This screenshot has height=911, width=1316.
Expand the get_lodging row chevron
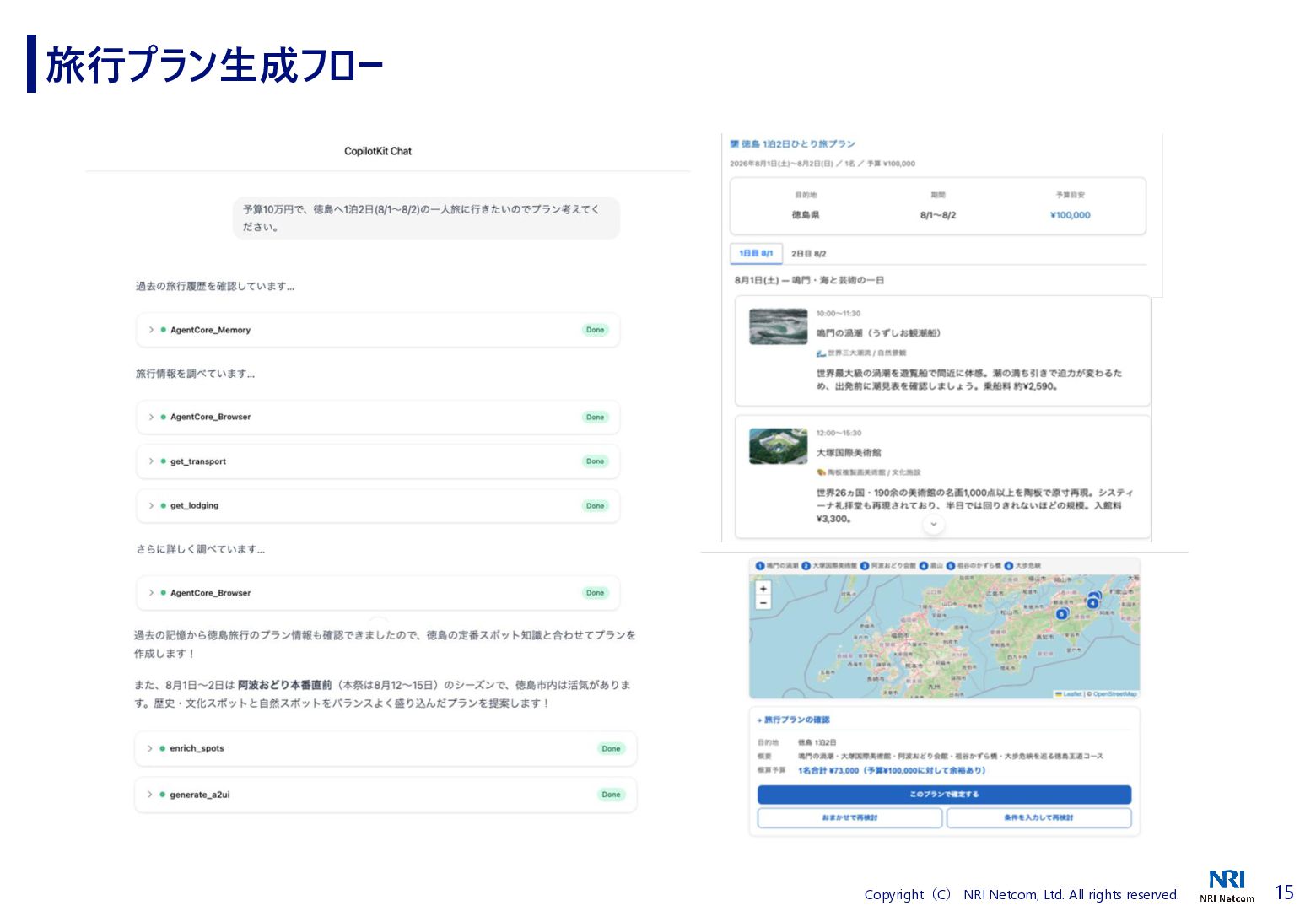(x=151, y=505)
